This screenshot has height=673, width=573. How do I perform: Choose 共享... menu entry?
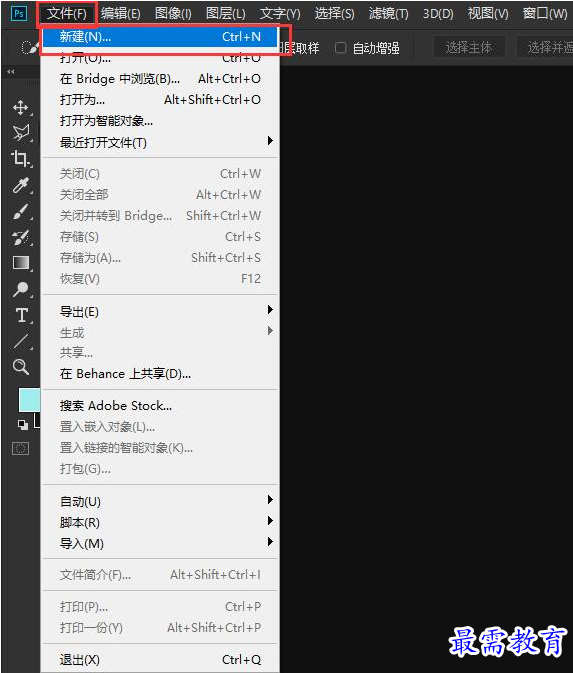click(160, 352)
